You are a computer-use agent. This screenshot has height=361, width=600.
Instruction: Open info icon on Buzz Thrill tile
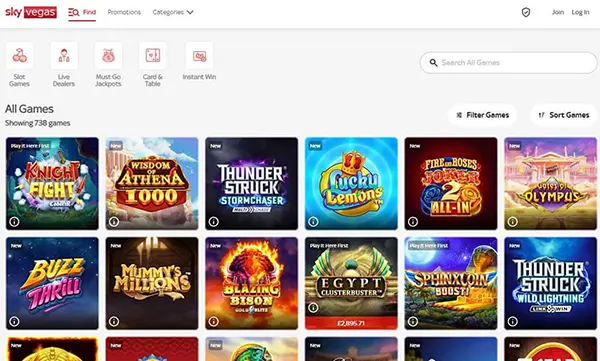click(x=14, y=321)
